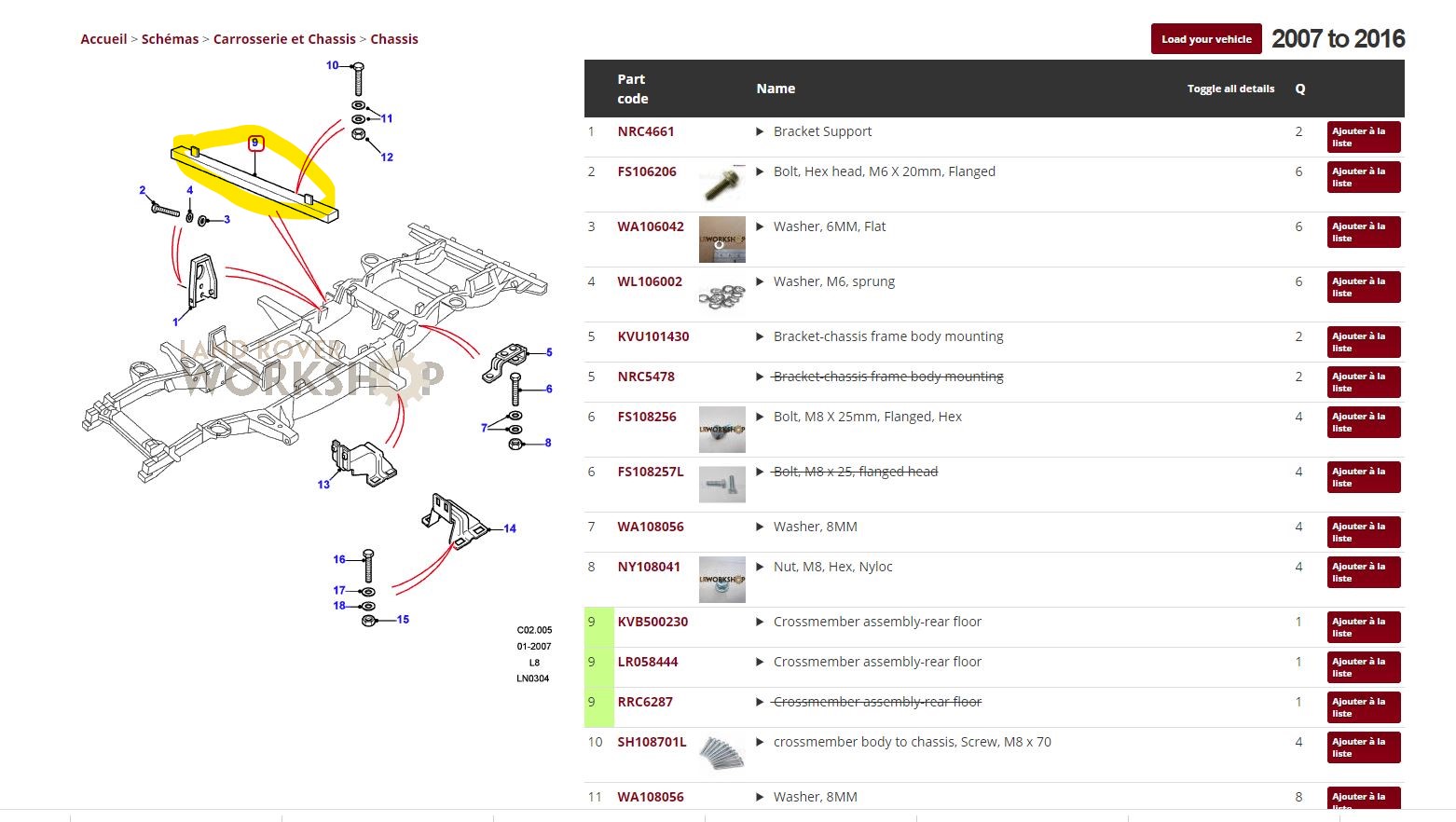Click callout number 12 on the diagram
Screen dimensions: 1456x822
pyautogui.click(x=387, y=158)
